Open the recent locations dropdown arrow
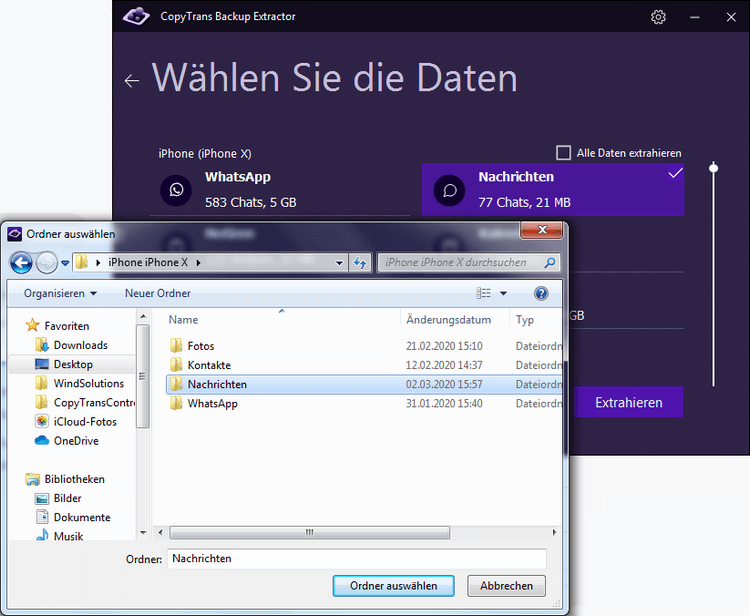The height and width of the screenshot is (616, 750). (x=65, y=263)
